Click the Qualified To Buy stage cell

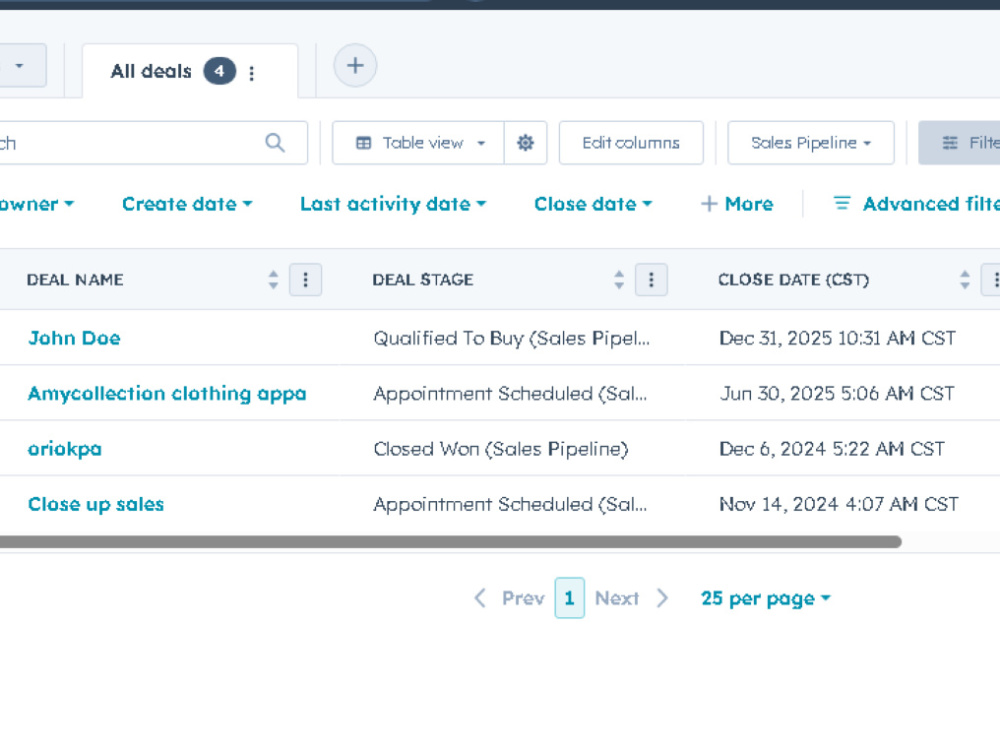[511, 338]
